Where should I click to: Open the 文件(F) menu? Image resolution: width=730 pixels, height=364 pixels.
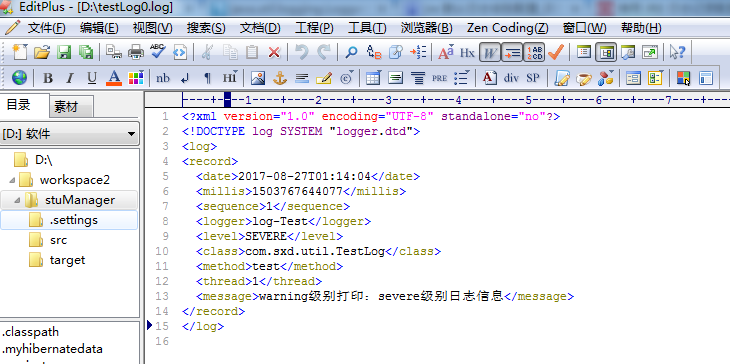(47, 28)
